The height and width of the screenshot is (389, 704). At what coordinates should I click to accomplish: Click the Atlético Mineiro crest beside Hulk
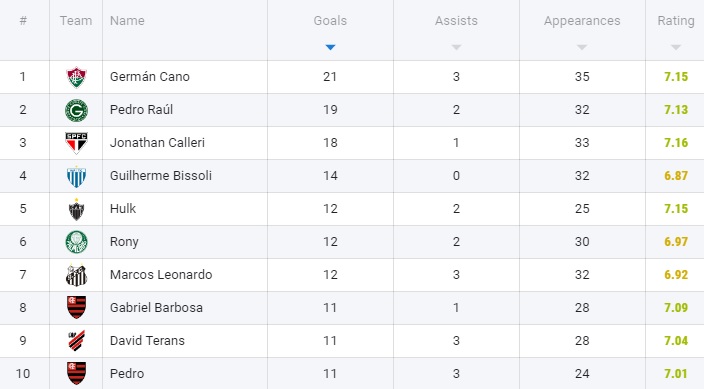pyautogui.click(x=76, y=209)
